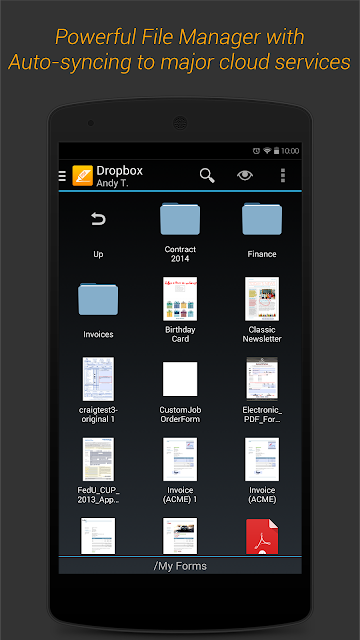Tap the /My Forms path bar
360x640 pixels.
(180, 566)
